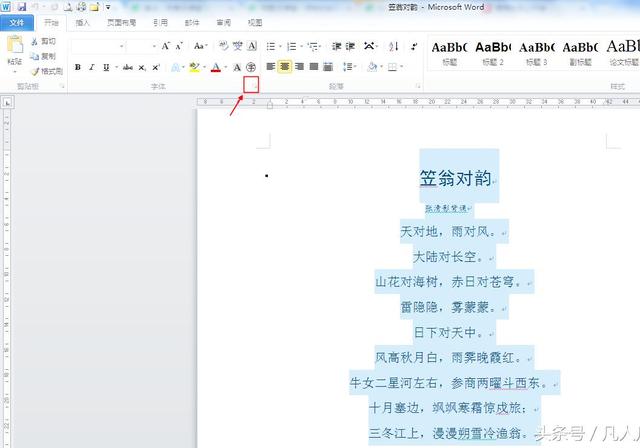Click the Clear Formatting eraser icon

coord(223,46)
